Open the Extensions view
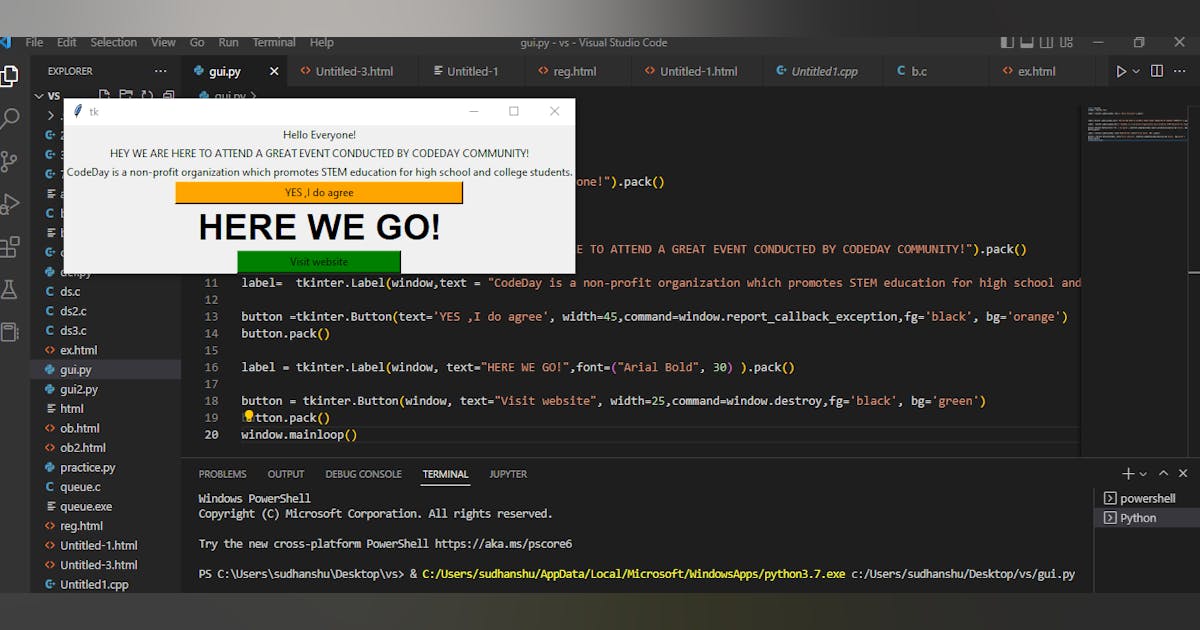This screenshot has width=1200, height=630. tap(10, 246)
